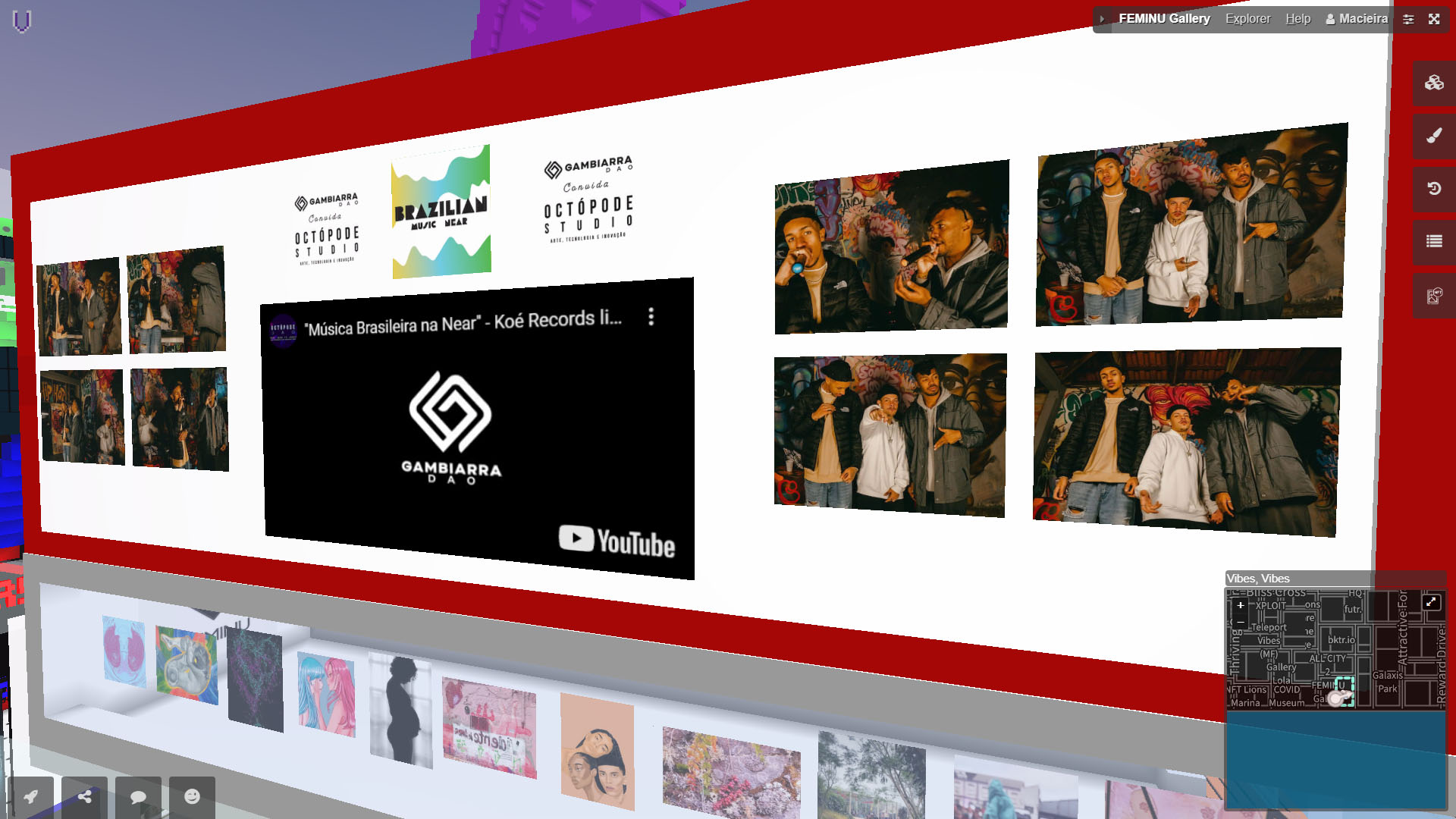Open the emoji emote picker

pyautogui.click(x=192, y=796)
